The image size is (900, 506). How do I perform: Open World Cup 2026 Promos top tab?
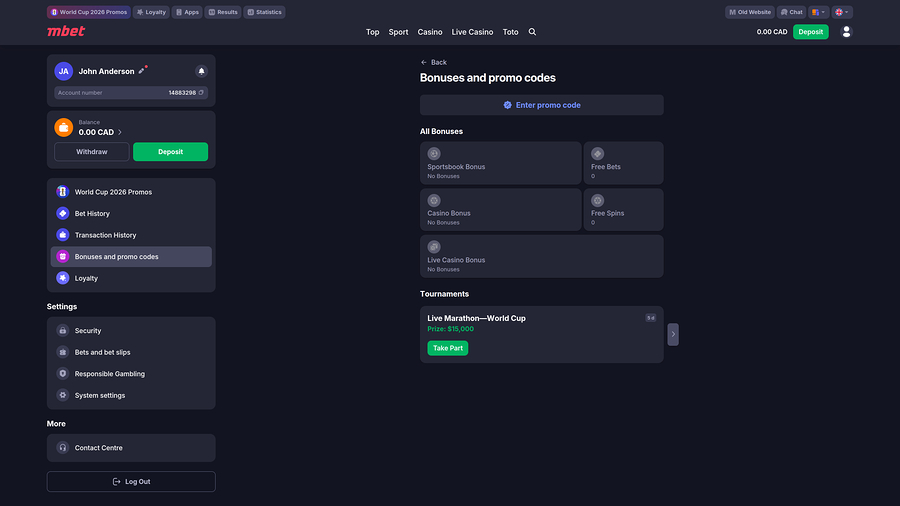pos(89,12)
